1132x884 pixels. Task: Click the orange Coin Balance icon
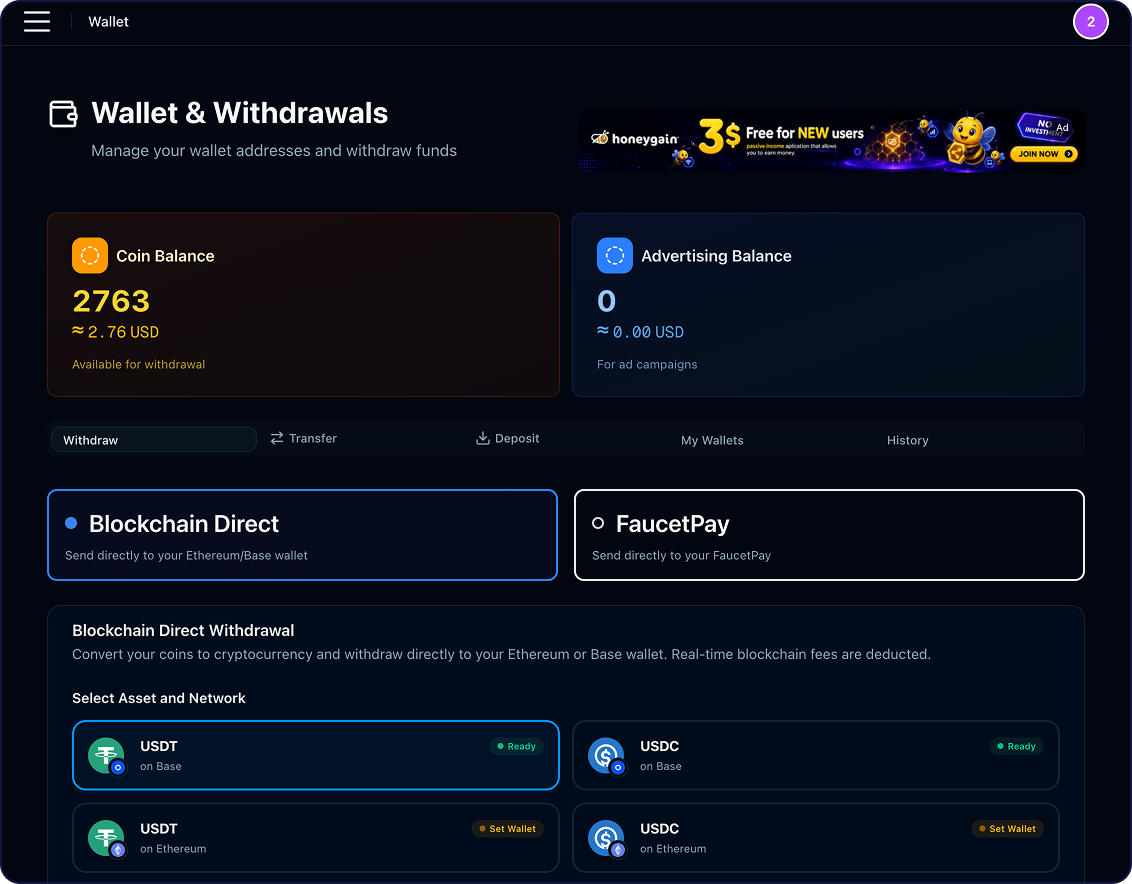(x=90, y=256)
